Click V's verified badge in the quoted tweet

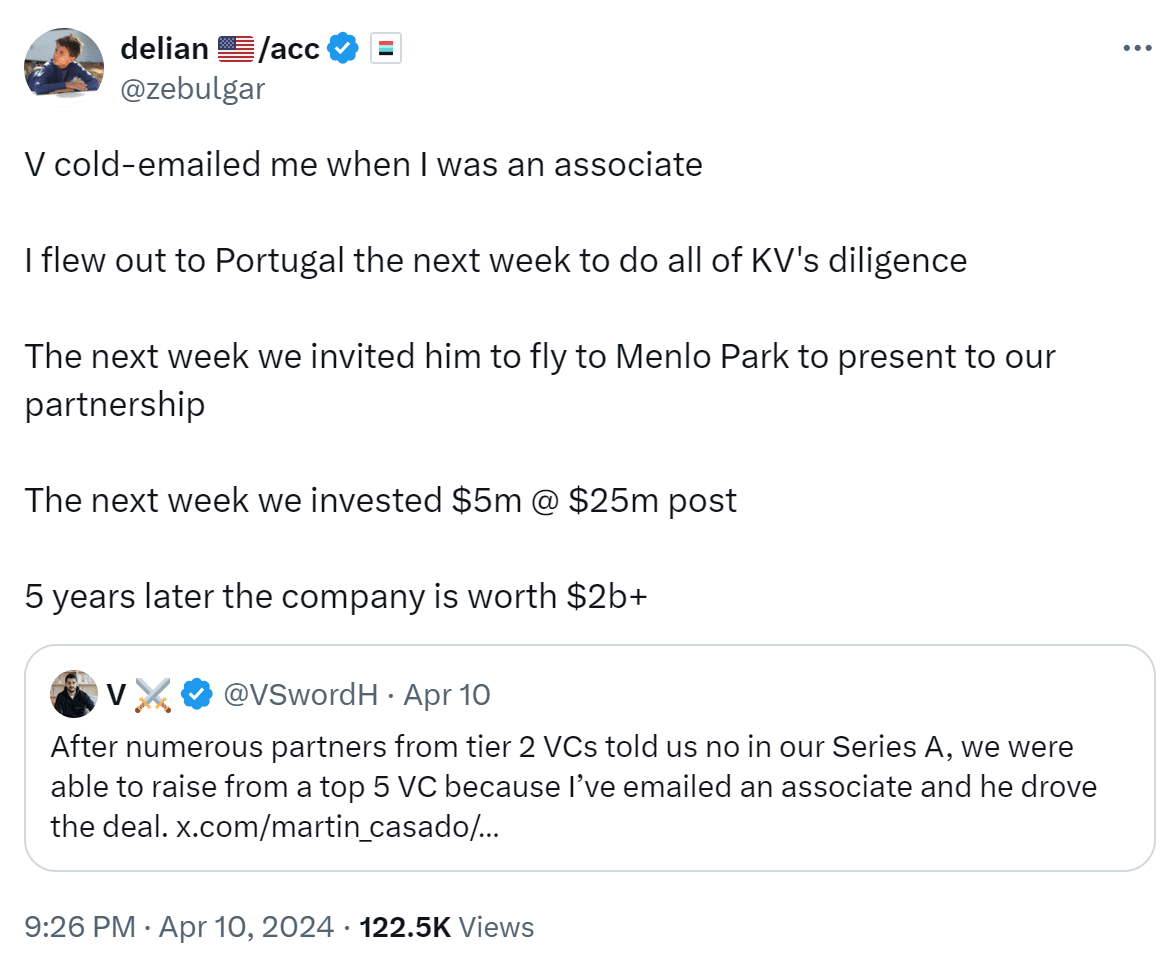[x=197, y=694]
